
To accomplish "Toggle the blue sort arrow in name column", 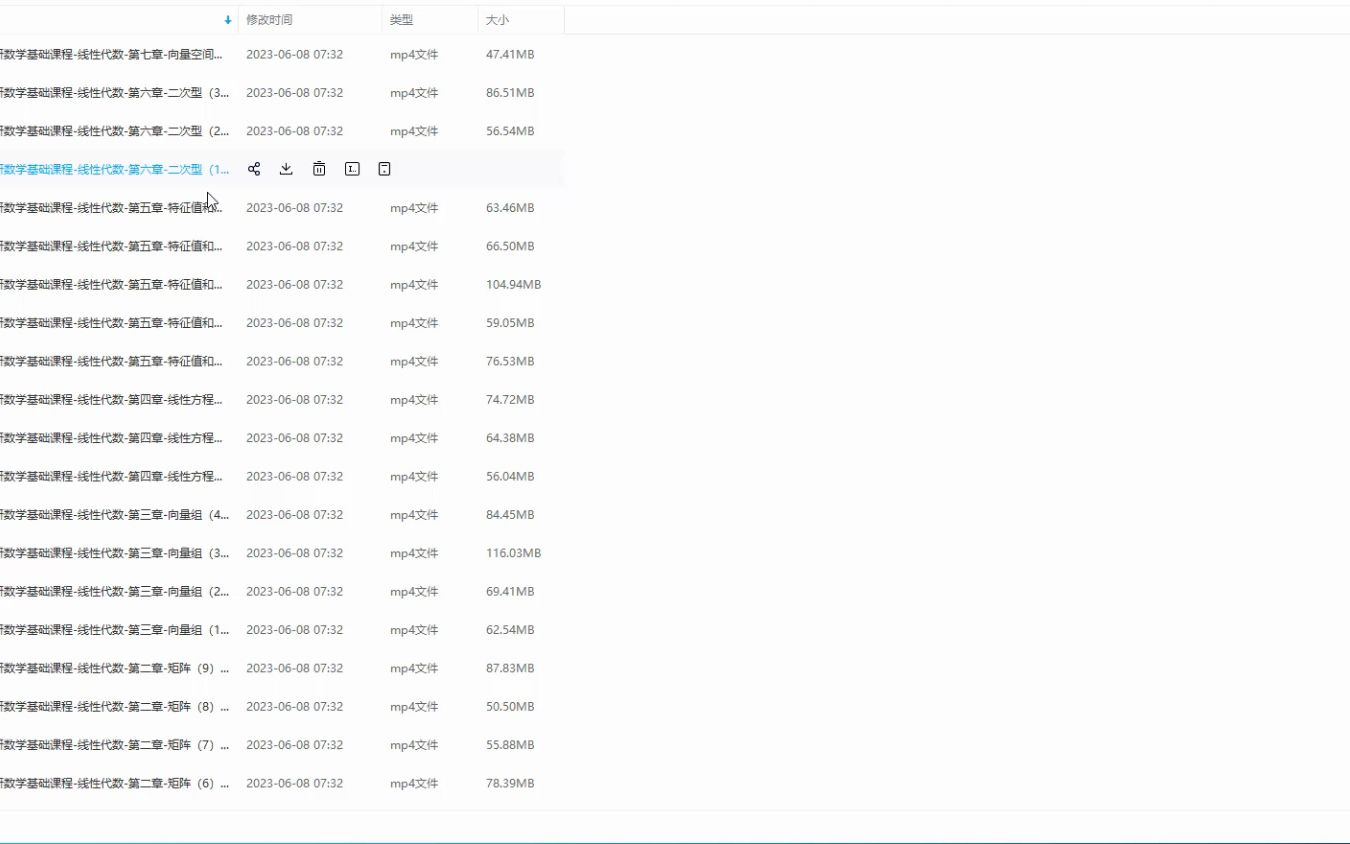I will pos(228,20).
